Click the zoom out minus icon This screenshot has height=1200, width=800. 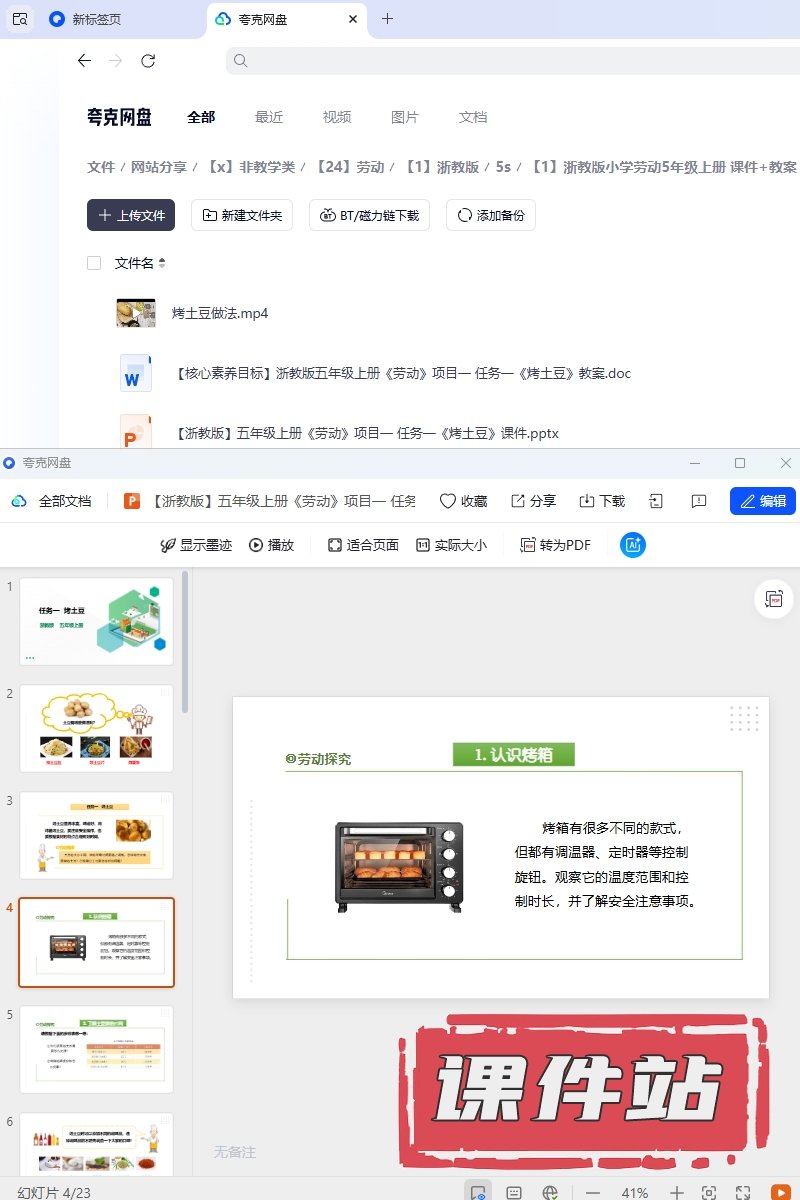pos(593,1192)
